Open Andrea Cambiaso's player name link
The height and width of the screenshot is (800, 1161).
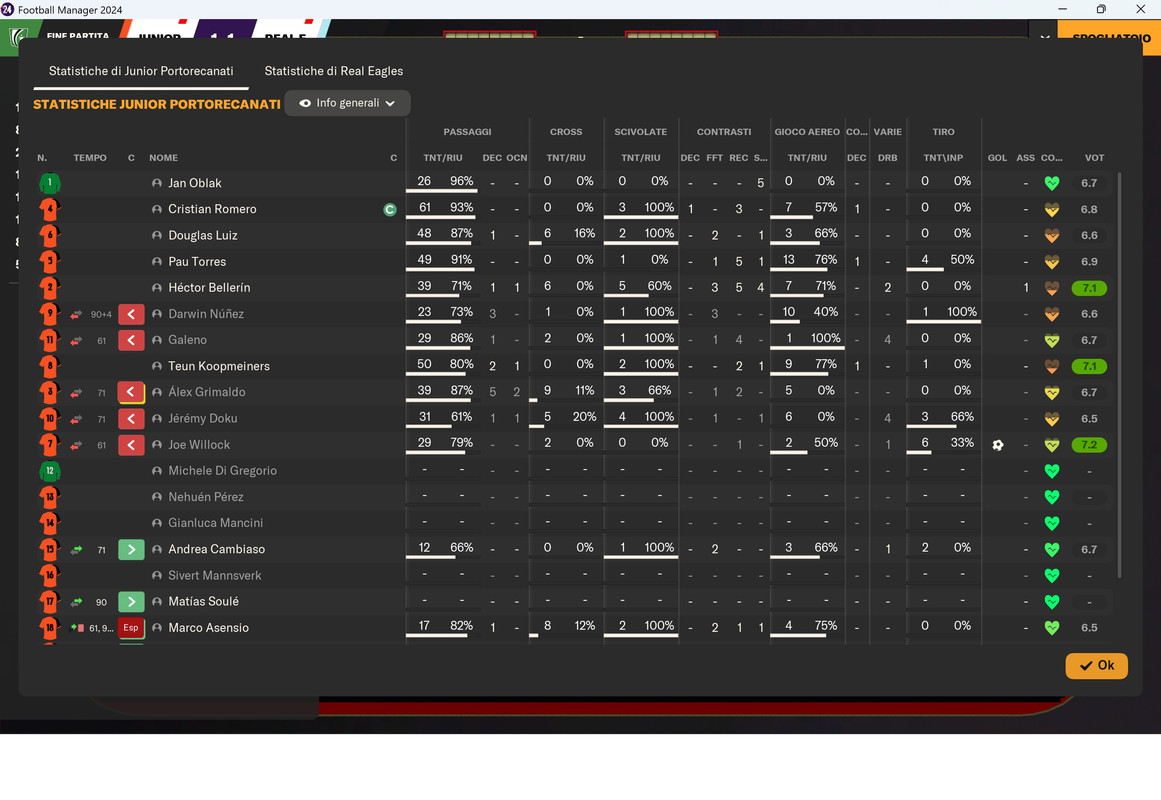(x=216, y=549)
